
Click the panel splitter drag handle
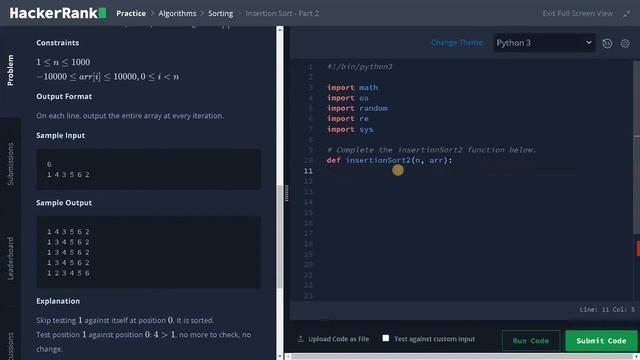pyautogui.click(x=287, y=193)
